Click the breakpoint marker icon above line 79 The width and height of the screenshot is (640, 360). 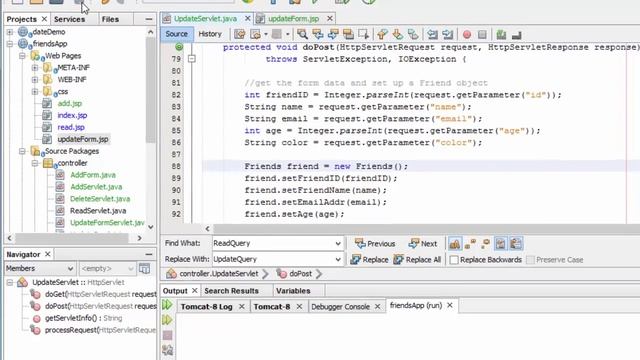(179, 47)
